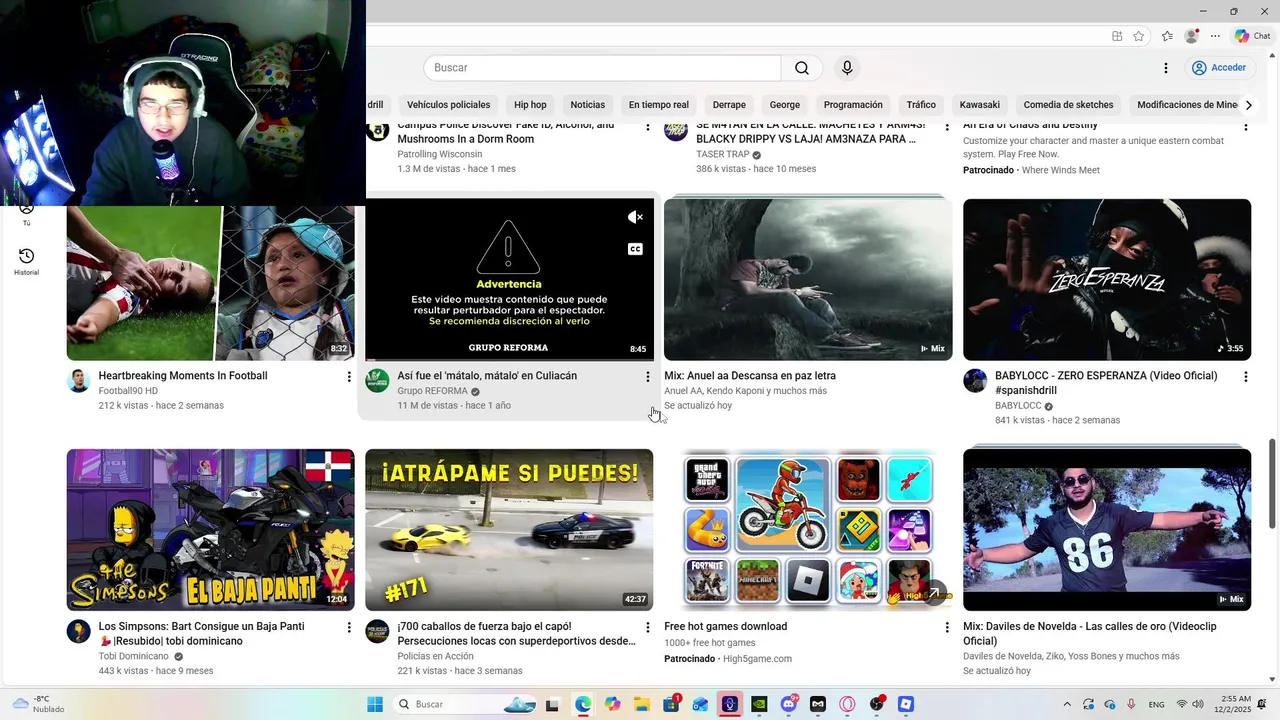The width and height of the screenshot is (1280, 720).
Task: Click the 12:04 duration badge on Los Simpsons thumbnail
Action: [x=336, y=599]
